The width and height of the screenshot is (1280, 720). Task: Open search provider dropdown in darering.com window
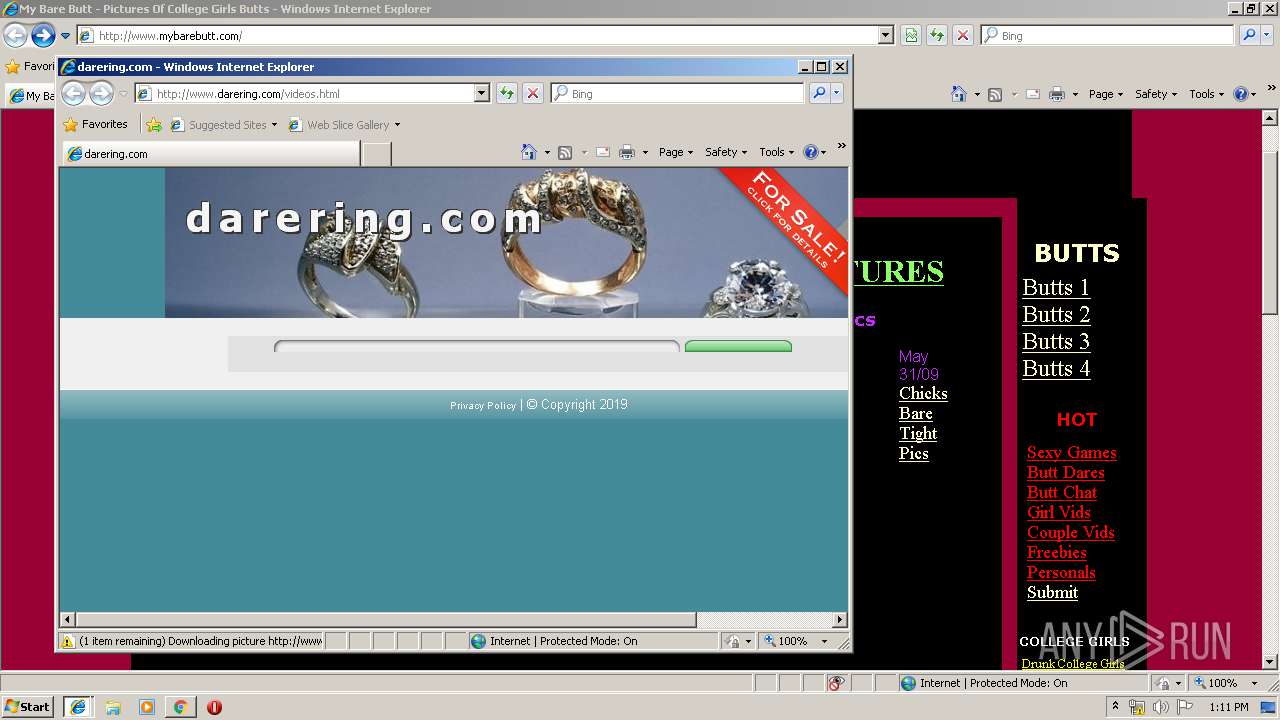(837, 93)
